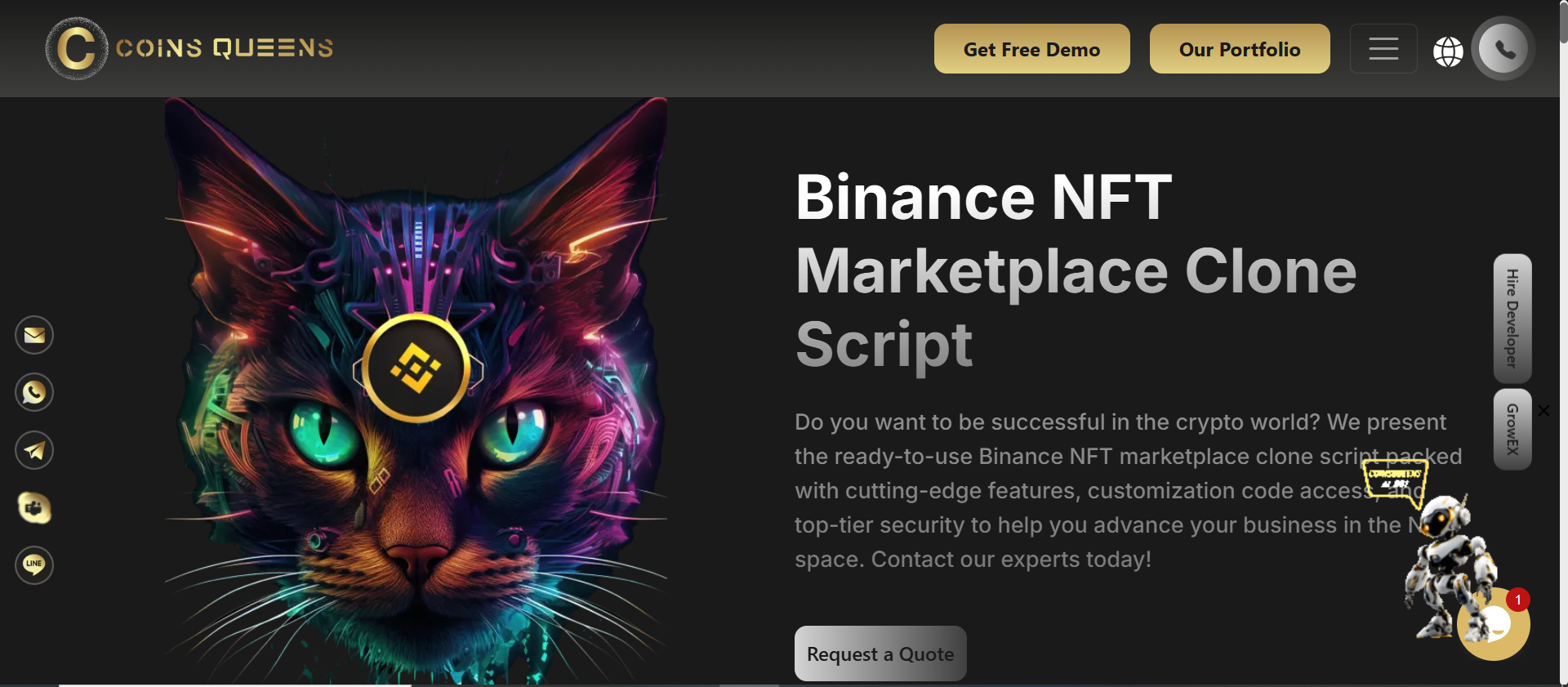Click the Get Free Demo button

coord(1031,49)
